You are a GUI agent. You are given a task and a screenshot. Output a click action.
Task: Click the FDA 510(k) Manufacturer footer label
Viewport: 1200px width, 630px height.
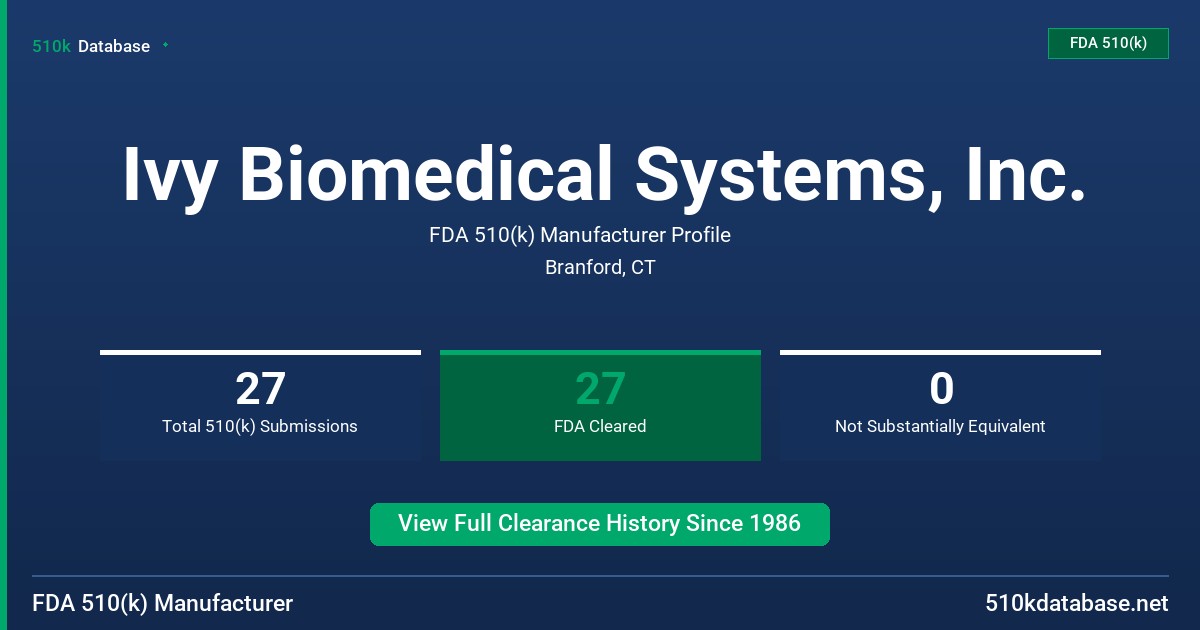[x=163, y=603]
